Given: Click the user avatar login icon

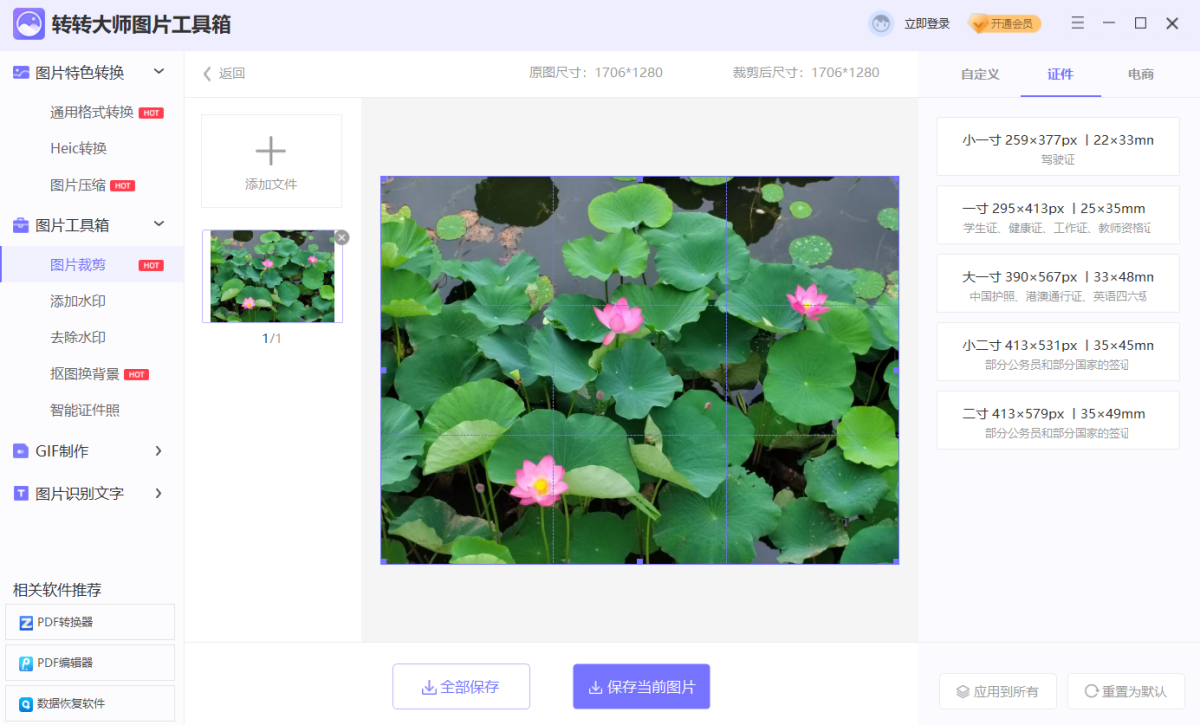Looking at the screenshot, I should point(881,24).
